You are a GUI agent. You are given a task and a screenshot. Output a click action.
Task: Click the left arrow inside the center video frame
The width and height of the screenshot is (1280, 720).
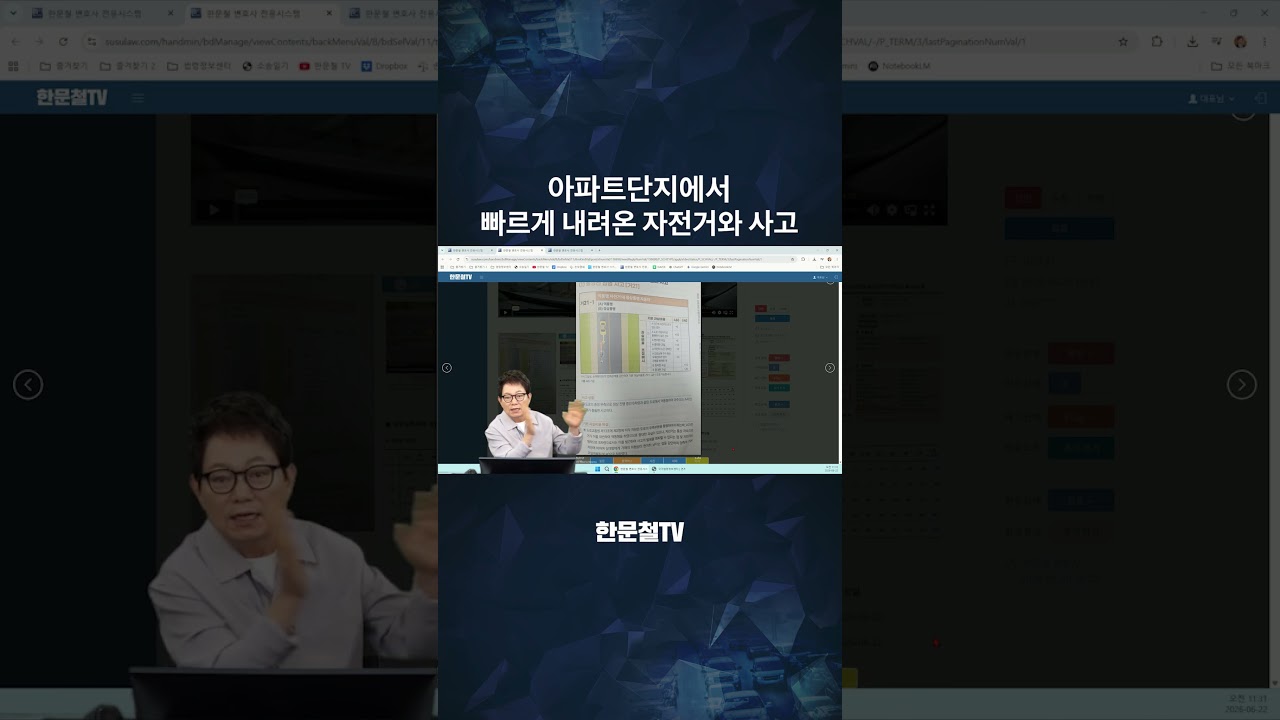pyautogui.click(x=447, y=368)
